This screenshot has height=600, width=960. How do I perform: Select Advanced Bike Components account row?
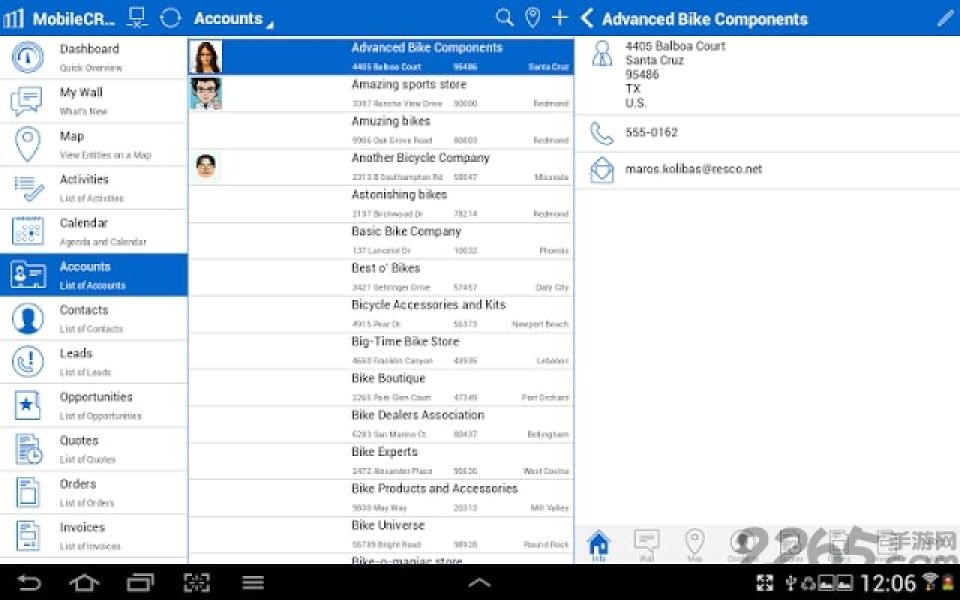(x=381, y=56)
